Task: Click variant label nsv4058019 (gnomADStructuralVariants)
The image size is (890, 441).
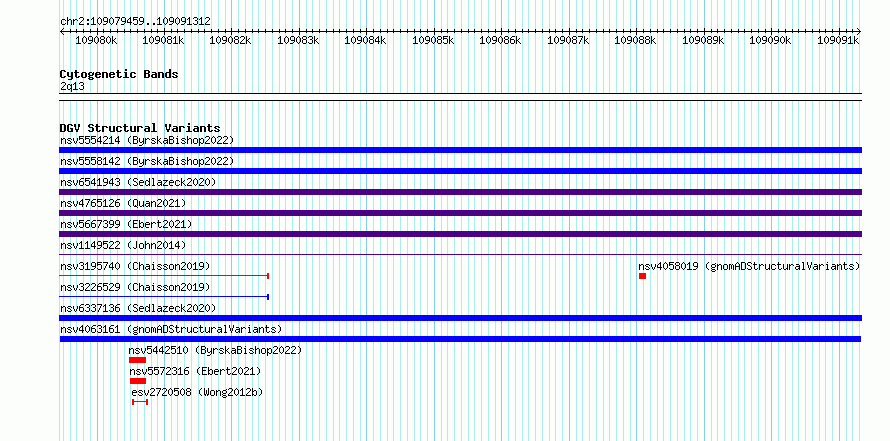Action: 749,266
